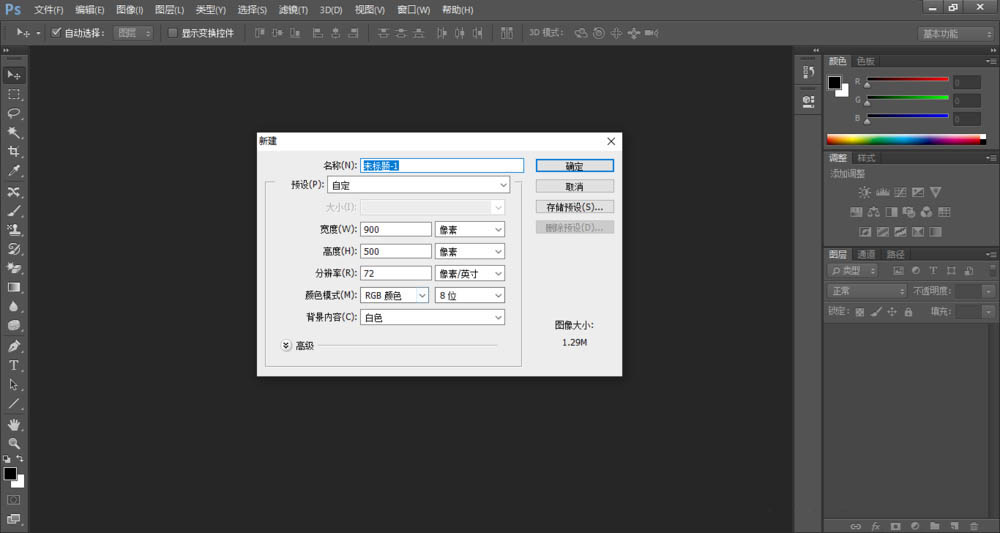Select the Lasso tool
This screenshot has height=533, width=1000.
pyautogui.click(x=14, y=113)
